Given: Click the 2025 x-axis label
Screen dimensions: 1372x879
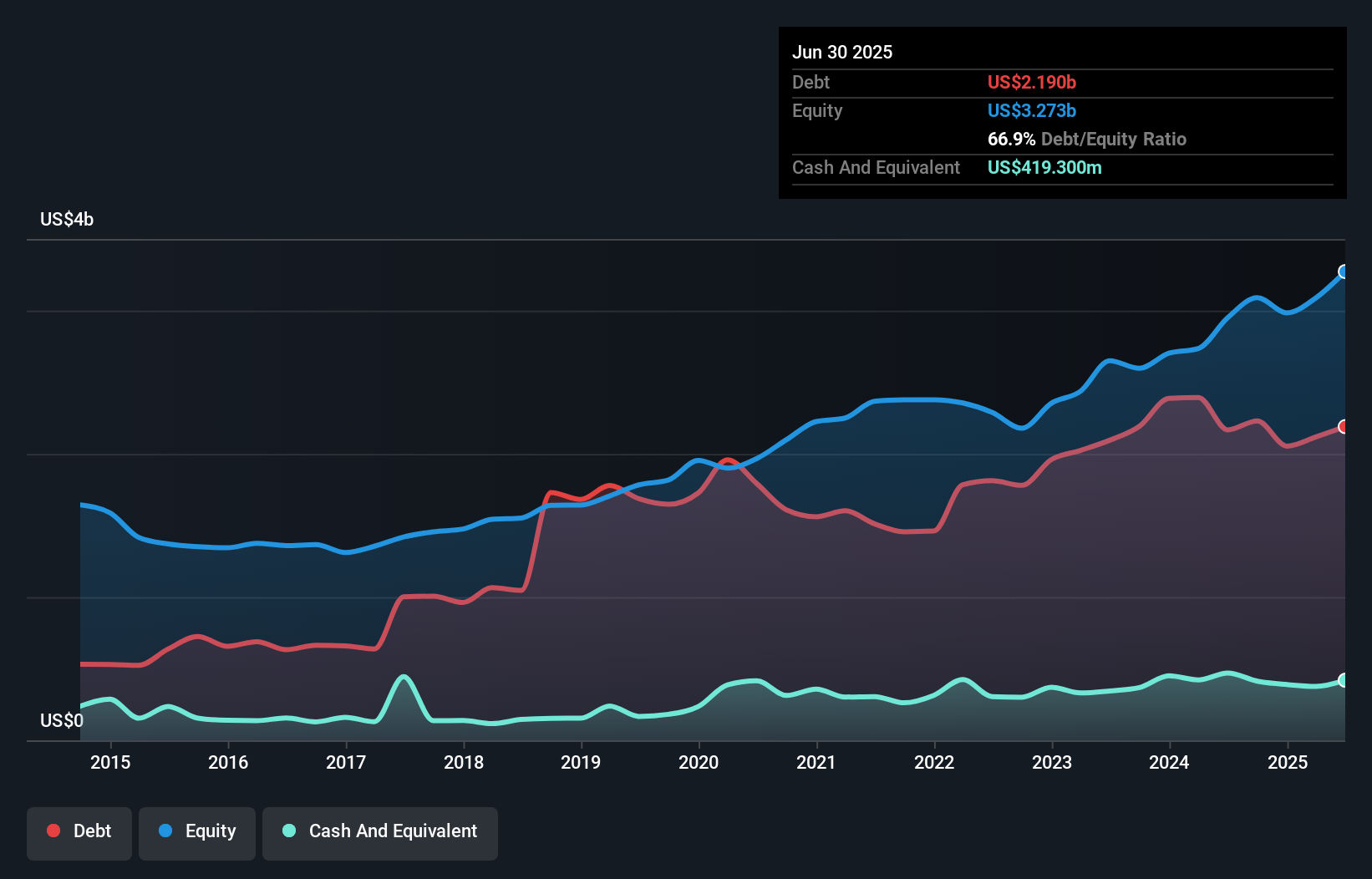Looking at the screenshot, I should 1287,762.
